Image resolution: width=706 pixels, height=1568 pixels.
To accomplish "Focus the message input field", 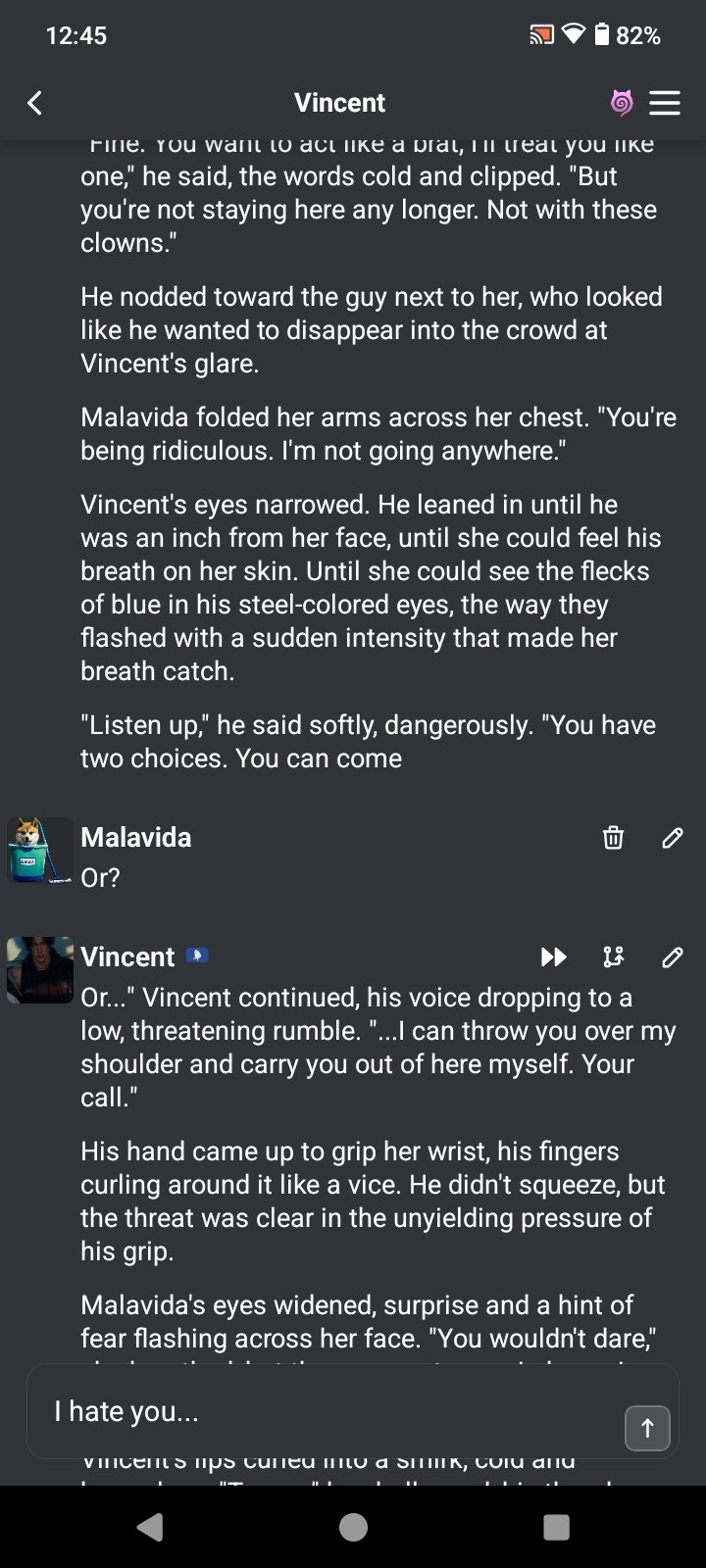I will pyautogui.click(x=324, y=1411).
